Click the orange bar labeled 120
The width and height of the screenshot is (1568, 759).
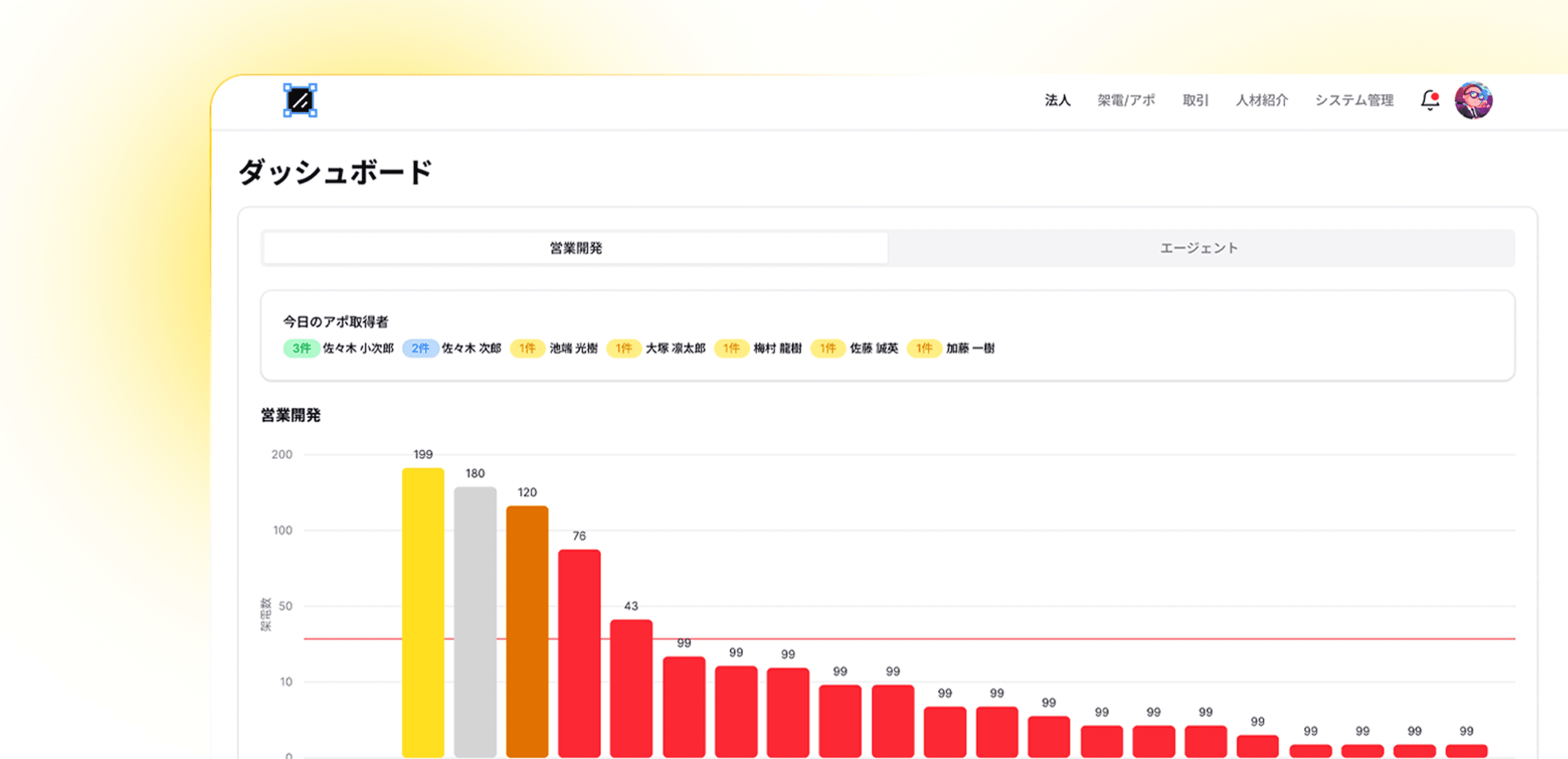pos(527,631)
